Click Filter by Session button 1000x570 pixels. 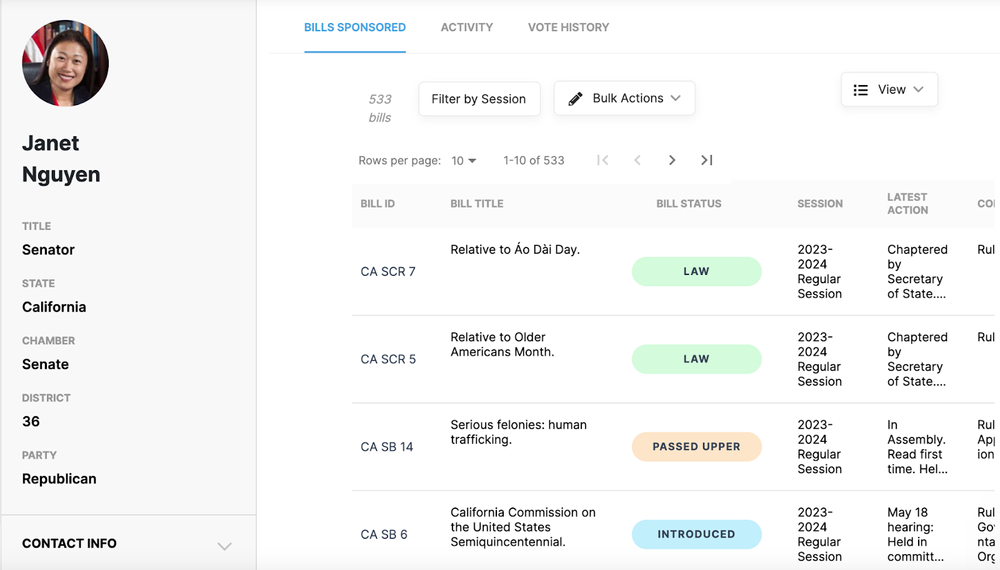[478, 99]
